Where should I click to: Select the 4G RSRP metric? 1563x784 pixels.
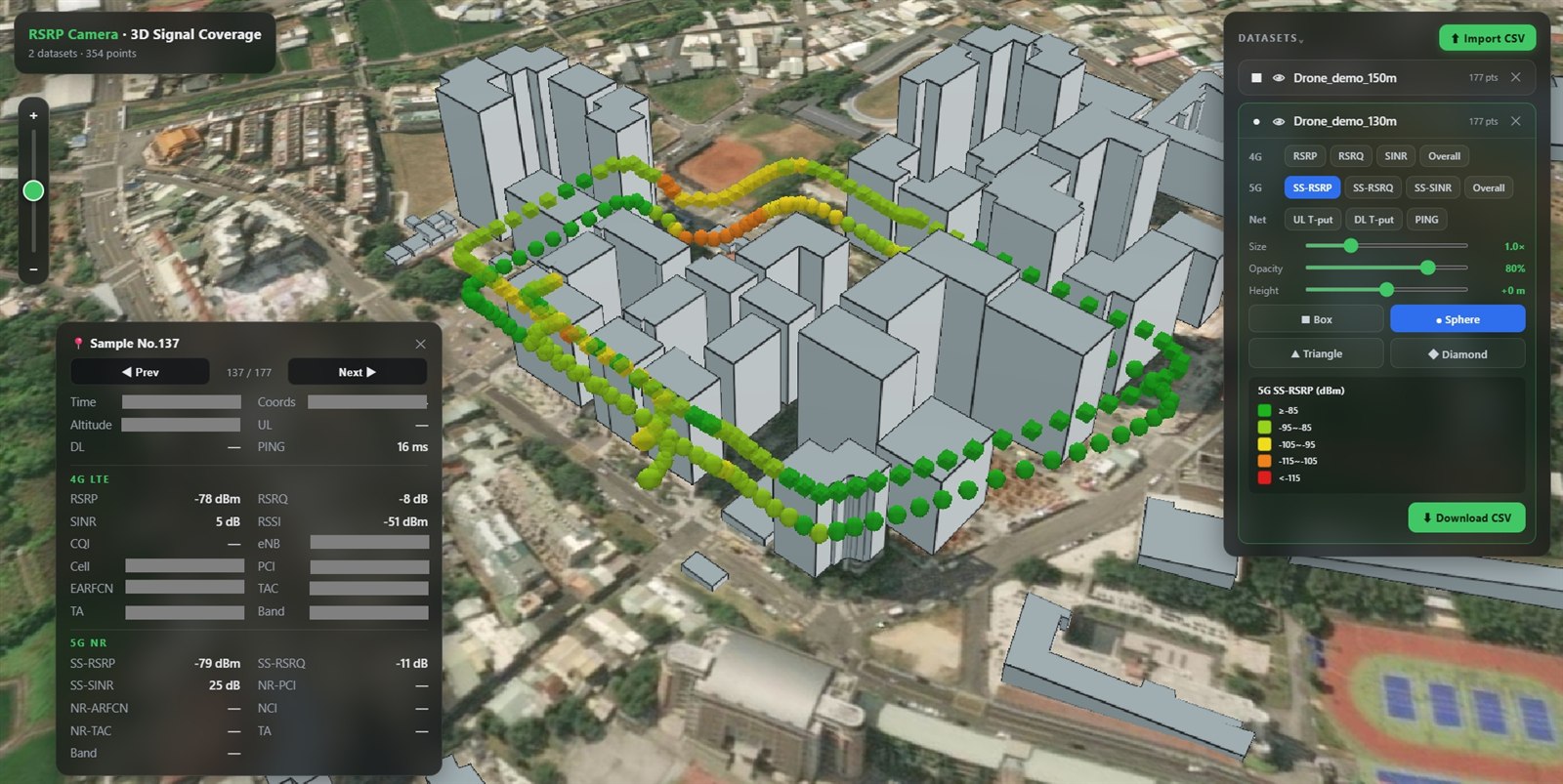1304,156
